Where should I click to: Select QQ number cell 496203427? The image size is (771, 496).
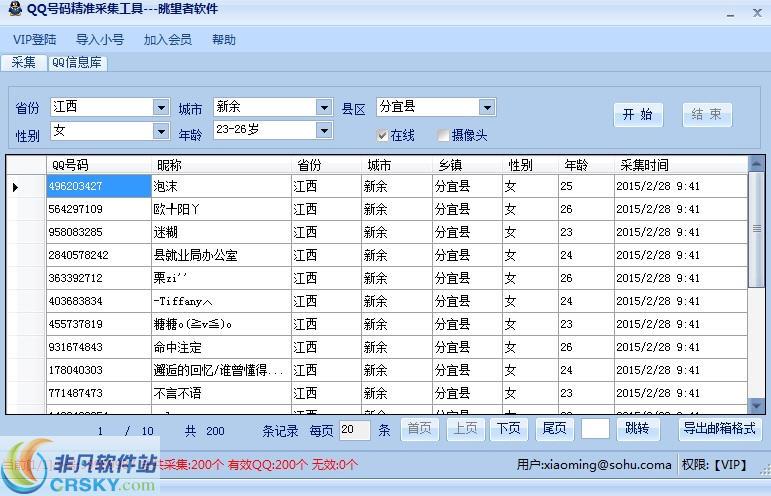click(99, 186)
